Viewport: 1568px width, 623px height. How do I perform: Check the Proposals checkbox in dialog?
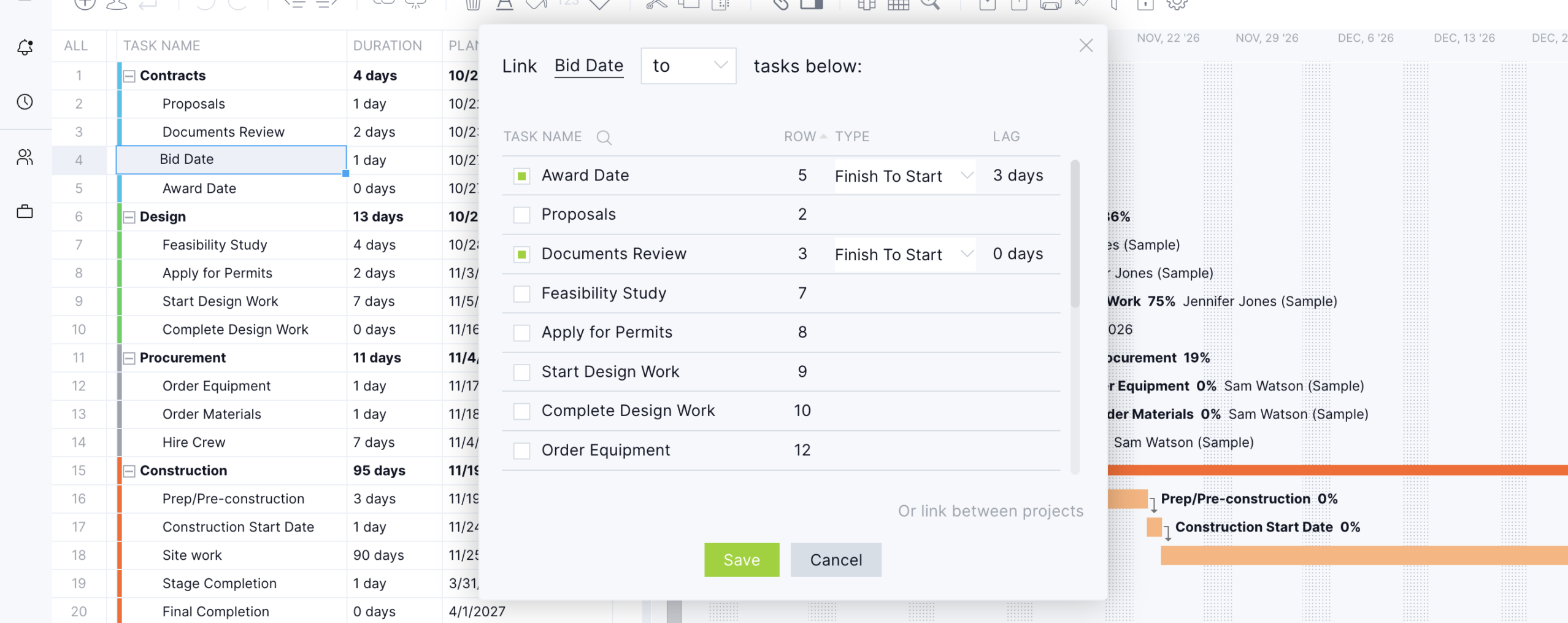[521, 215]
